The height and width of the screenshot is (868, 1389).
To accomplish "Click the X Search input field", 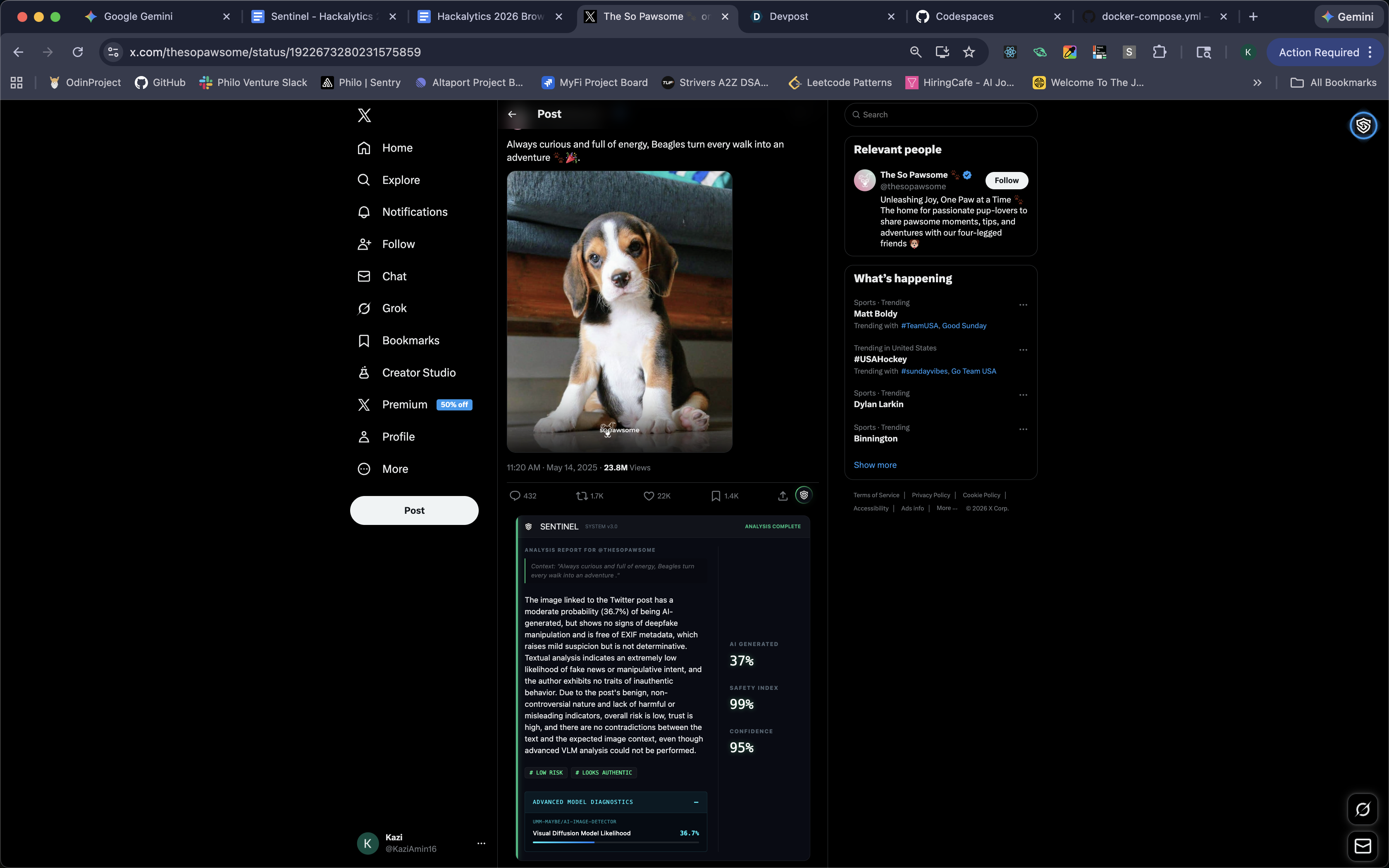I will (x=941, y=115).
